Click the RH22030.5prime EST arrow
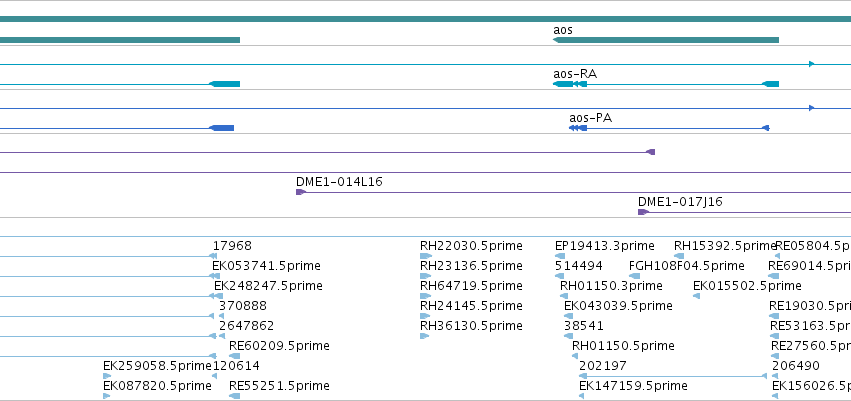This screenshot has height=401, width=851. coord(426,256)
